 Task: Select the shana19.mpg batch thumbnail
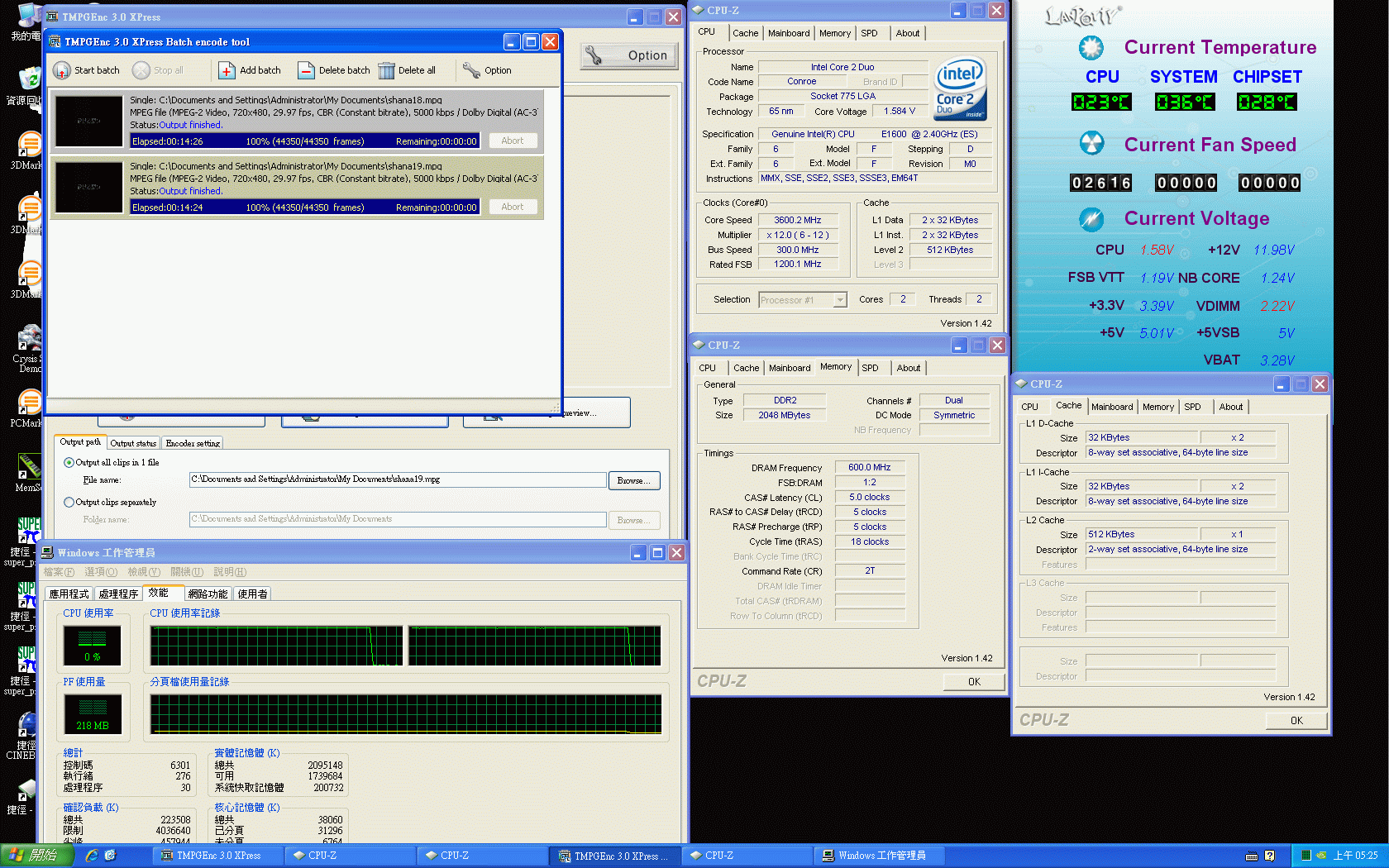88,187
